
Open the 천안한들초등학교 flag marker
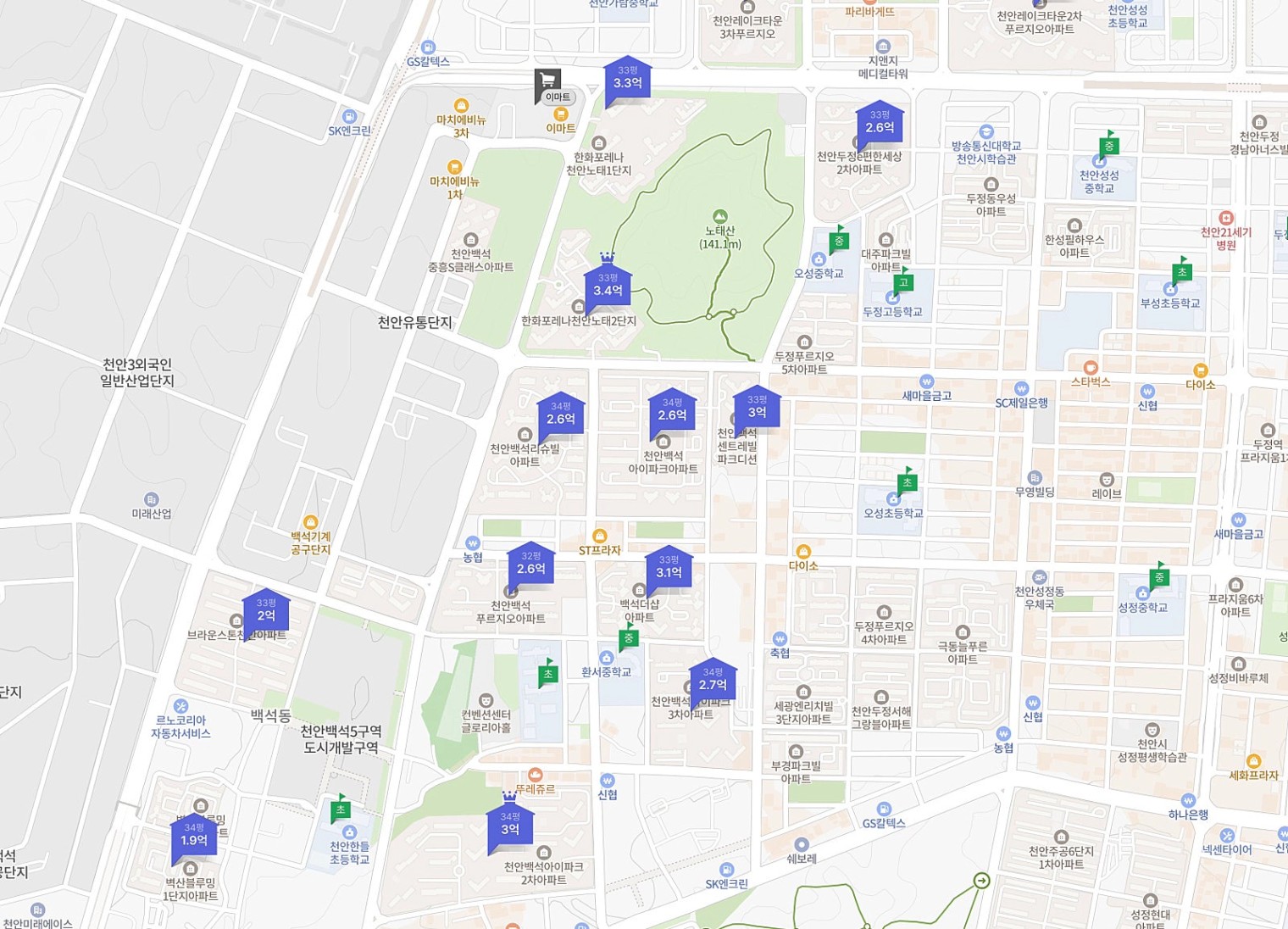[x=341, y=809]
